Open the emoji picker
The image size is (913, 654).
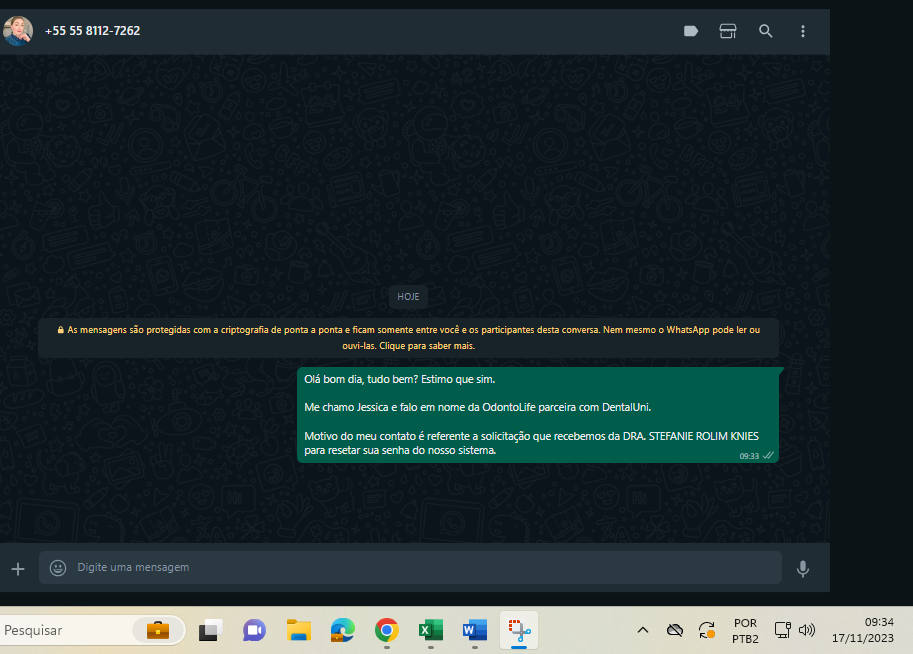(58, 568)
